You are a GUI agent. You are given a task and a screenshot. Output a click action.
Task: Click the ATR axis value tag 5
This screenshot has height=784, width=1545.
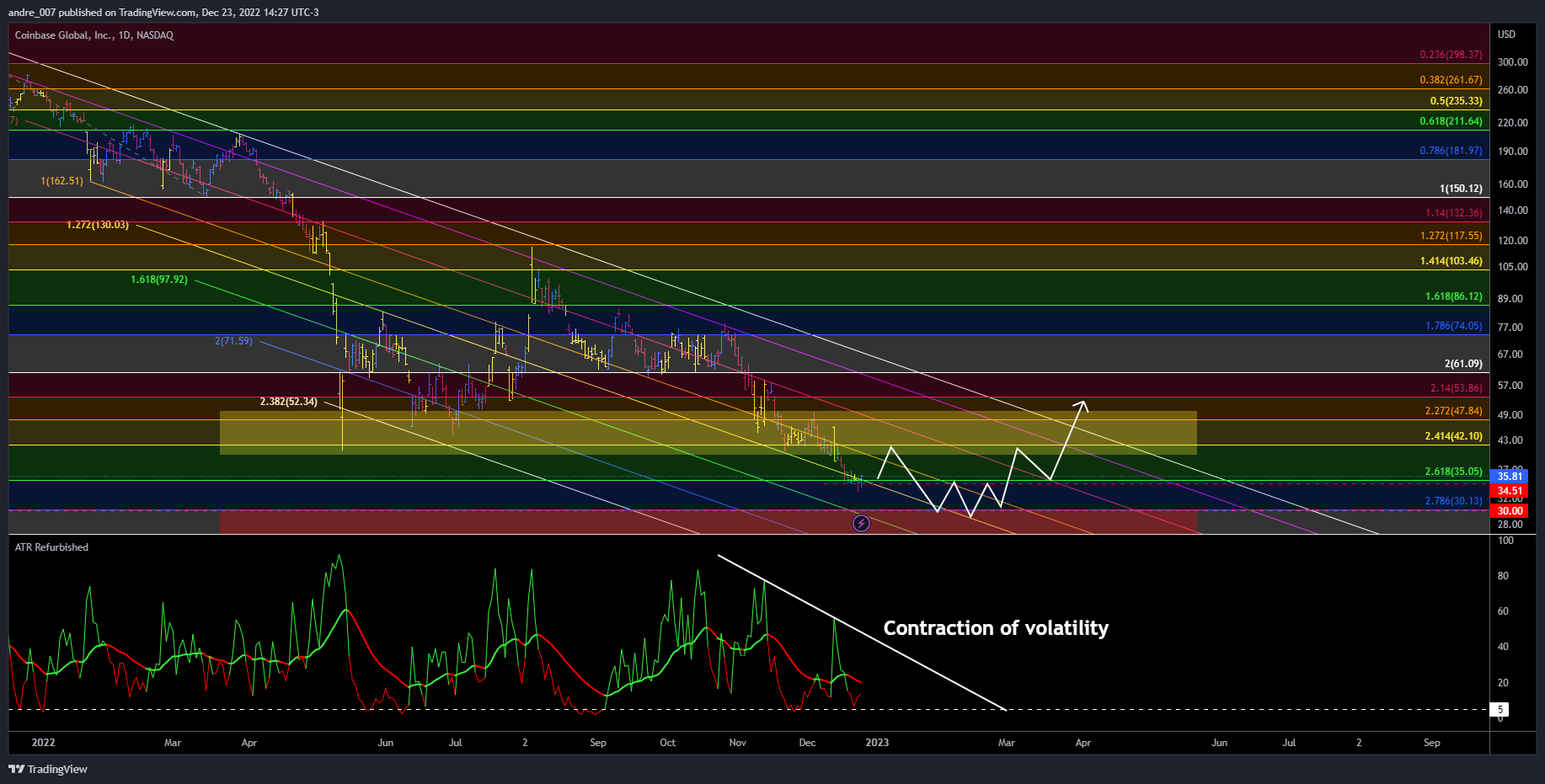(x=1500, y=710)
